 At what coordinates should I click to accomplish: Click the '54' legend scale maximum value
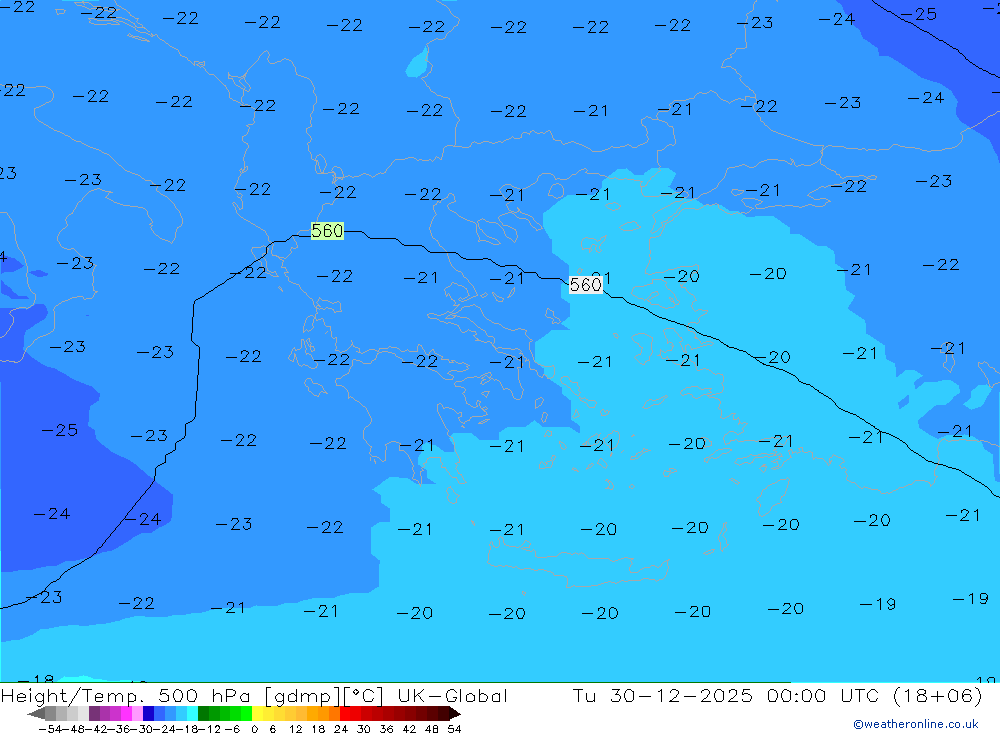pos(454,729)
